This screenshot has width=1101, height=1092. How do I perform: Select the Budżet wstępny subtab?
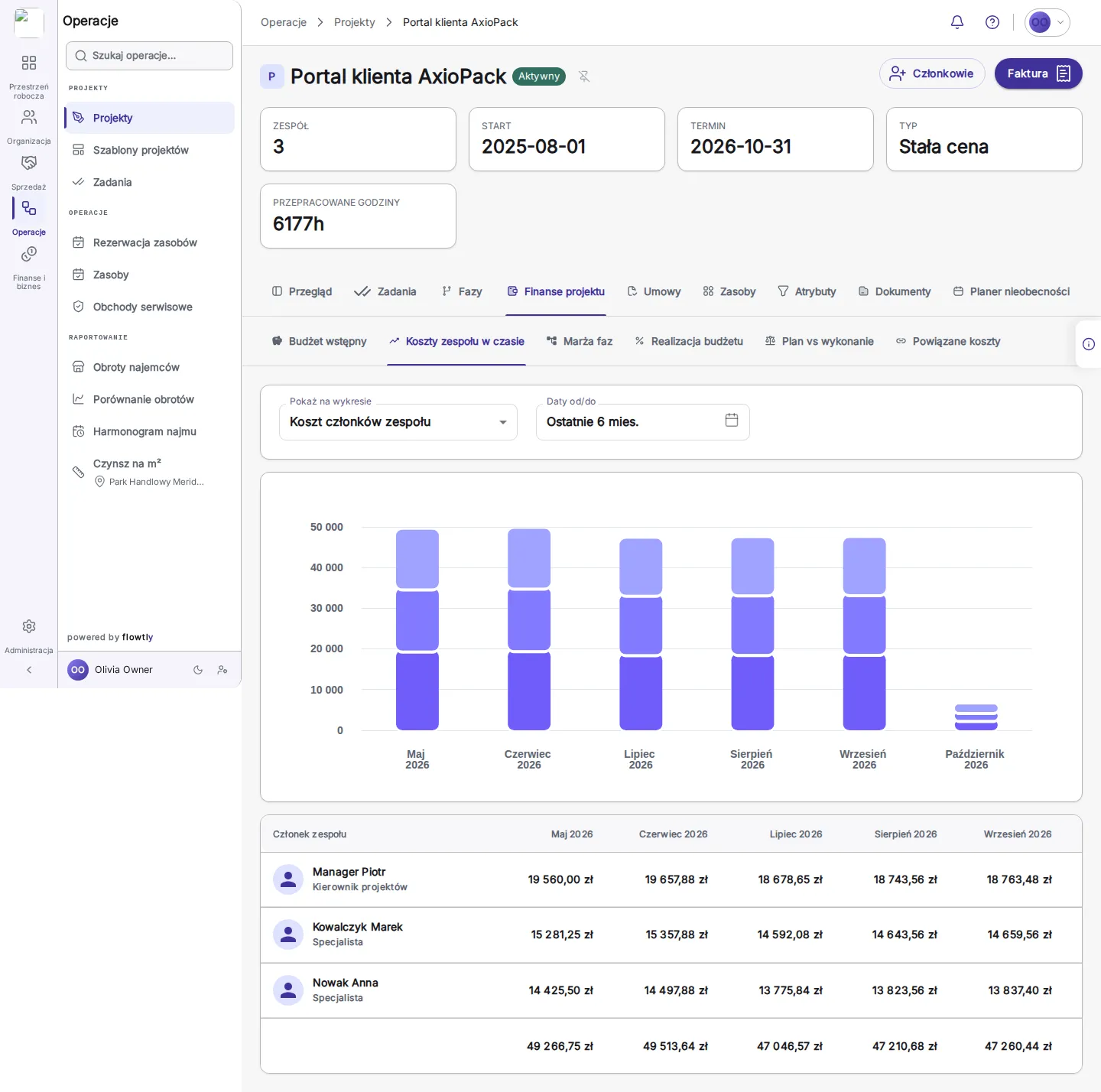(x=320, y=341)
